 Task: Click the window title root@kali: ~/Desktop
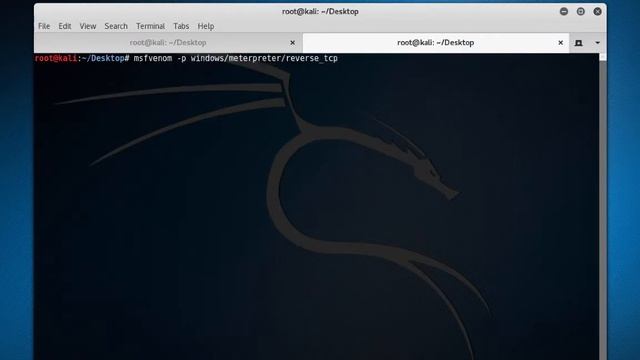pos(320,11)
